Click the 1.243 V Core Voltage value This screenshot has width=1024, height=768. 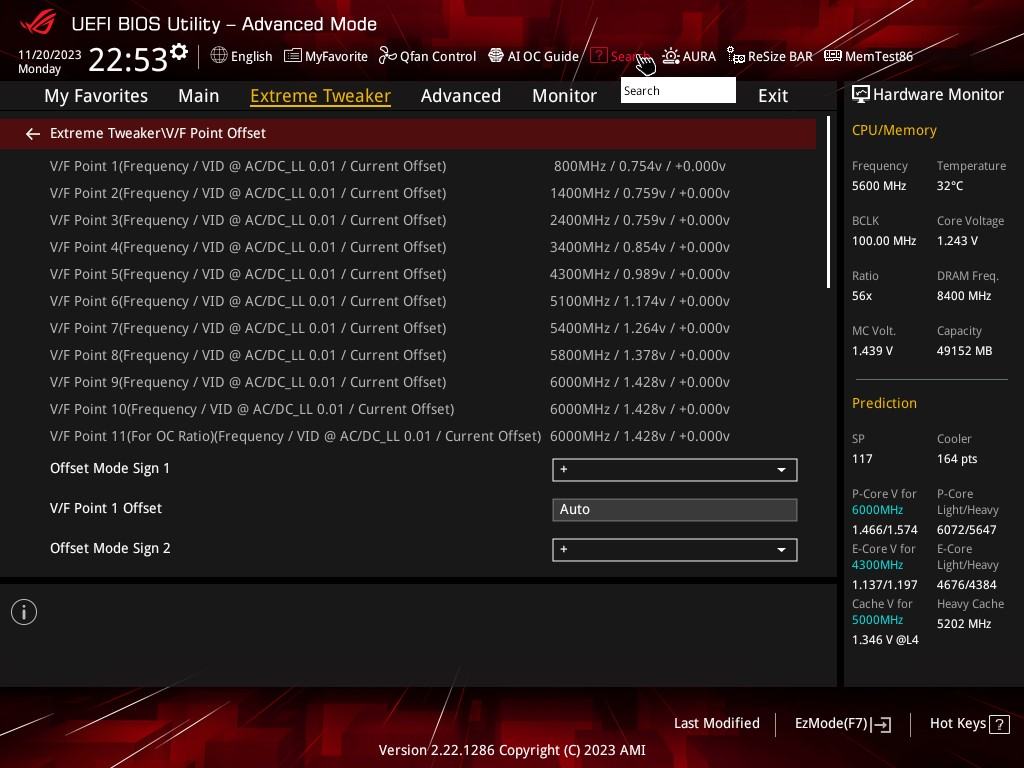pyautogui.click(x=957, y=240)
